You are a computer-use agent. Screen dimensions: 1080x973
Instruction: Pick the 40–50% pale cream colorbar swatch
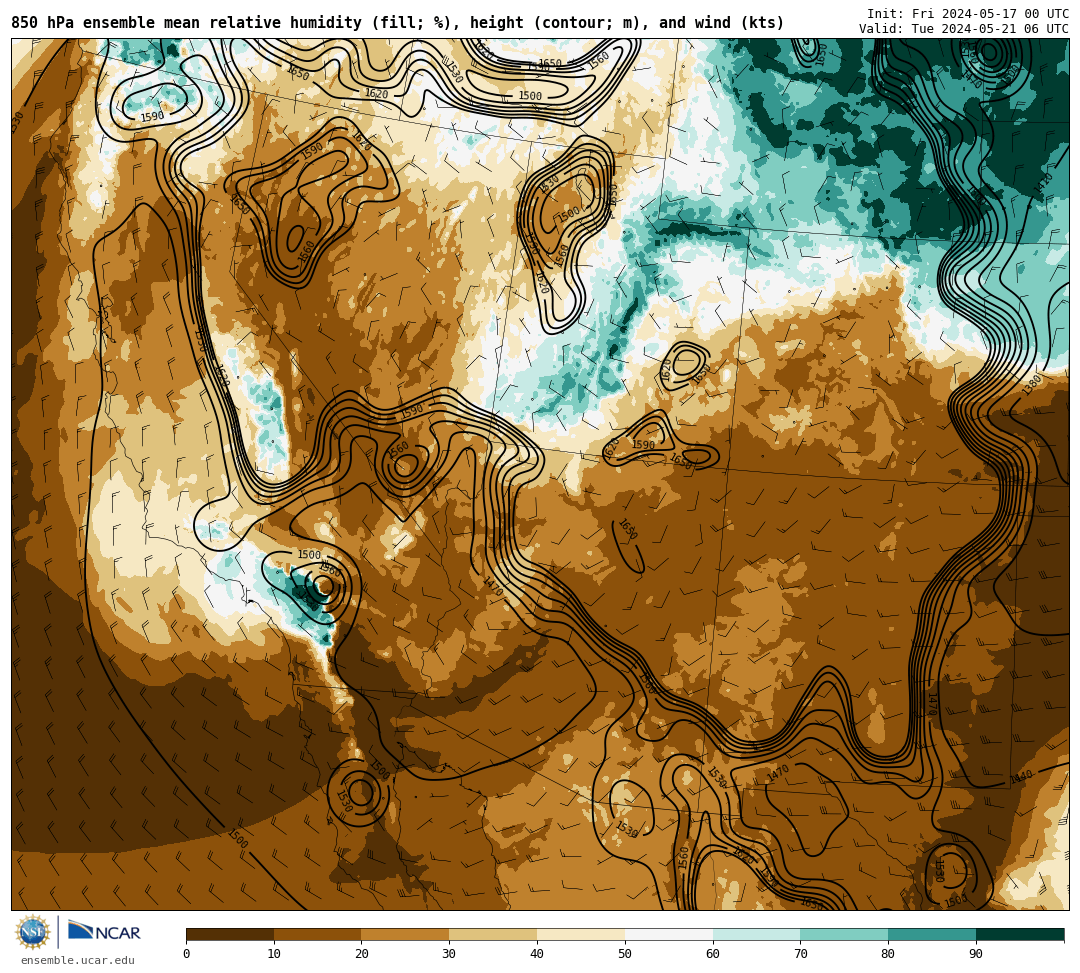pos(581,934)
